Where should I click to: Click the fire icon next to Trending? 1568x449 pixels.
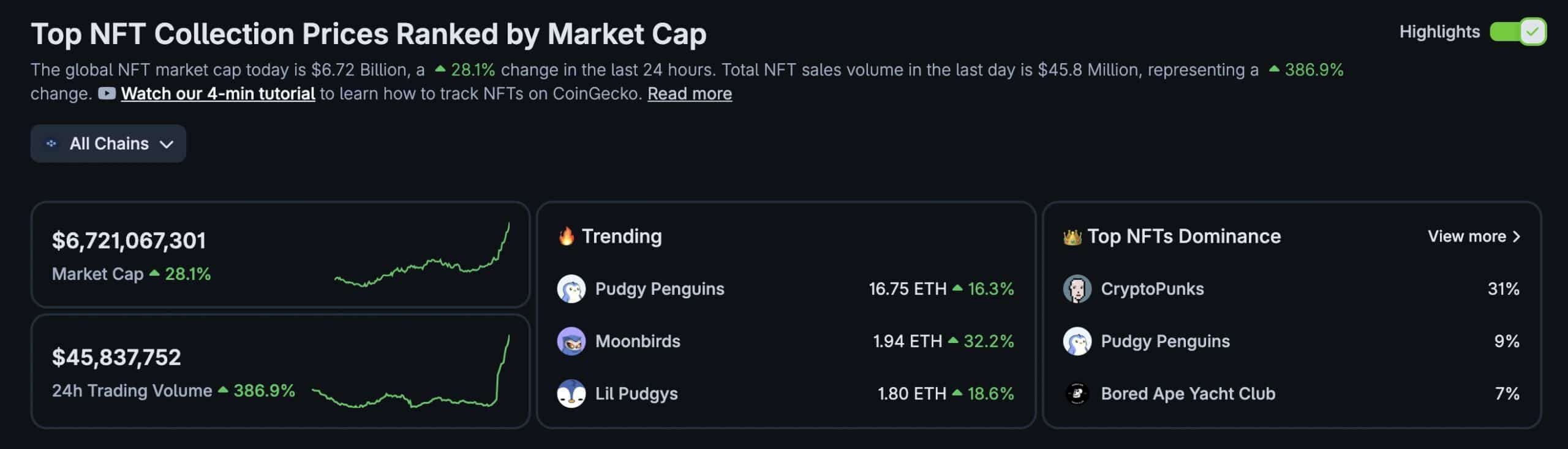[567, 236]
